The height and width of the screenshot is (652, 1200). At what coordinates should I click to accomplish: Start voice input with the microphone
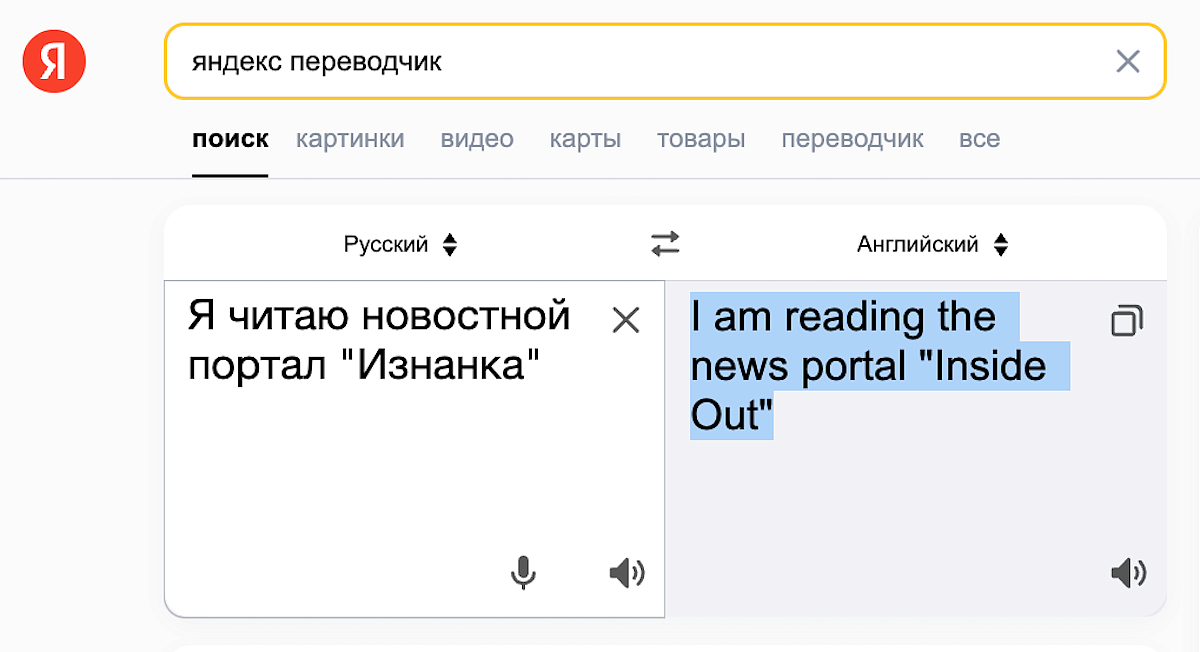523,573
